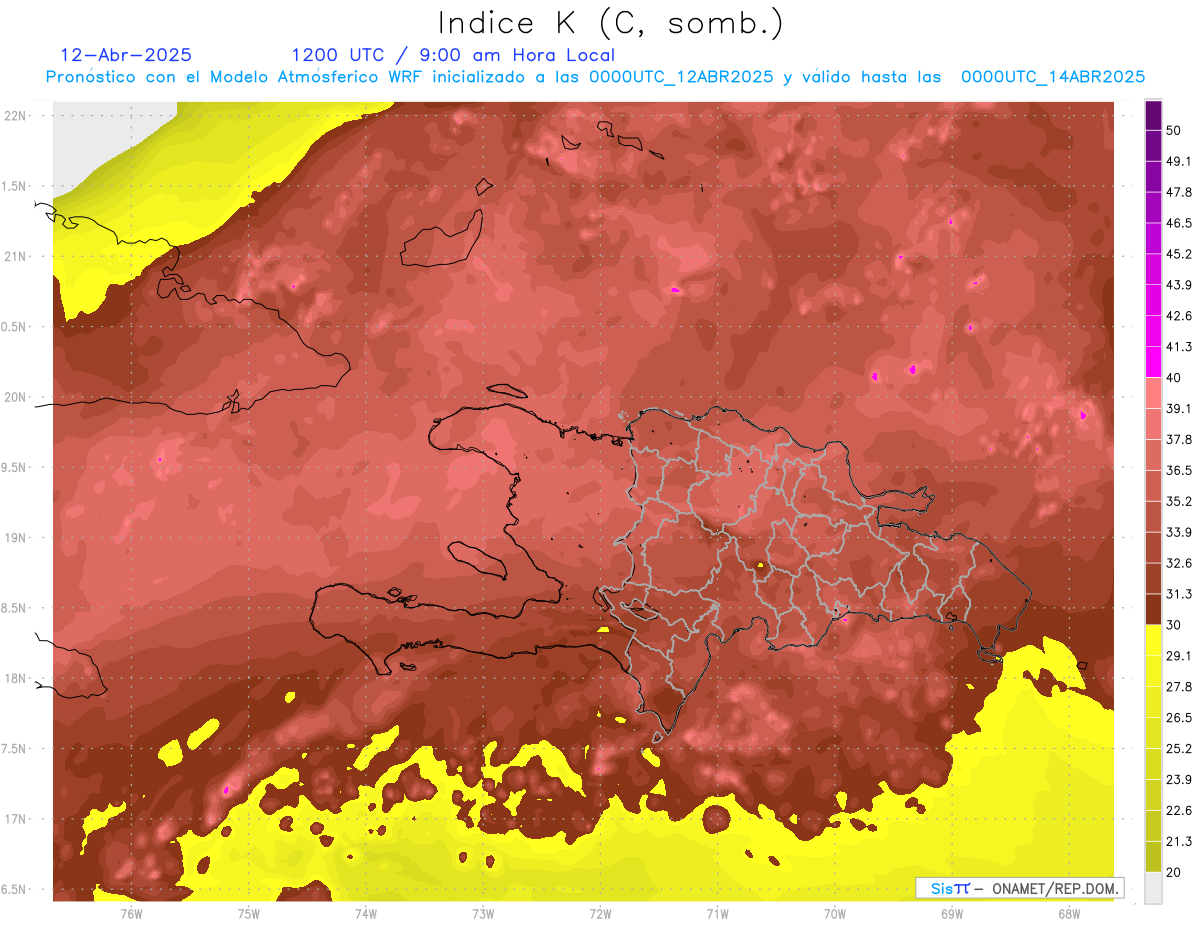Click the legend value '31.3'

1178,594
